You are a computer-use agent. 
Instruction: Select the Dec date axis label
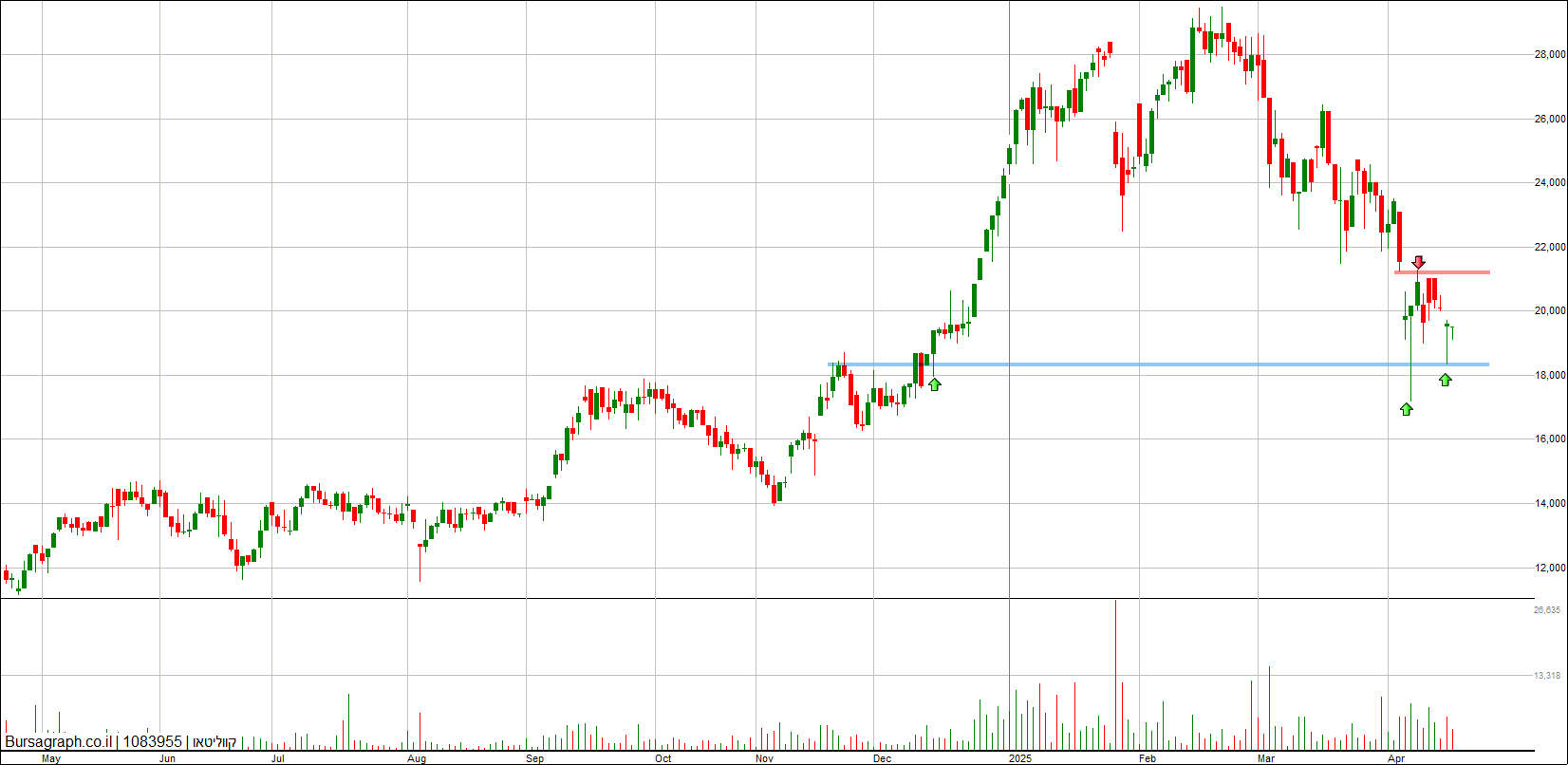pos(883,758)
